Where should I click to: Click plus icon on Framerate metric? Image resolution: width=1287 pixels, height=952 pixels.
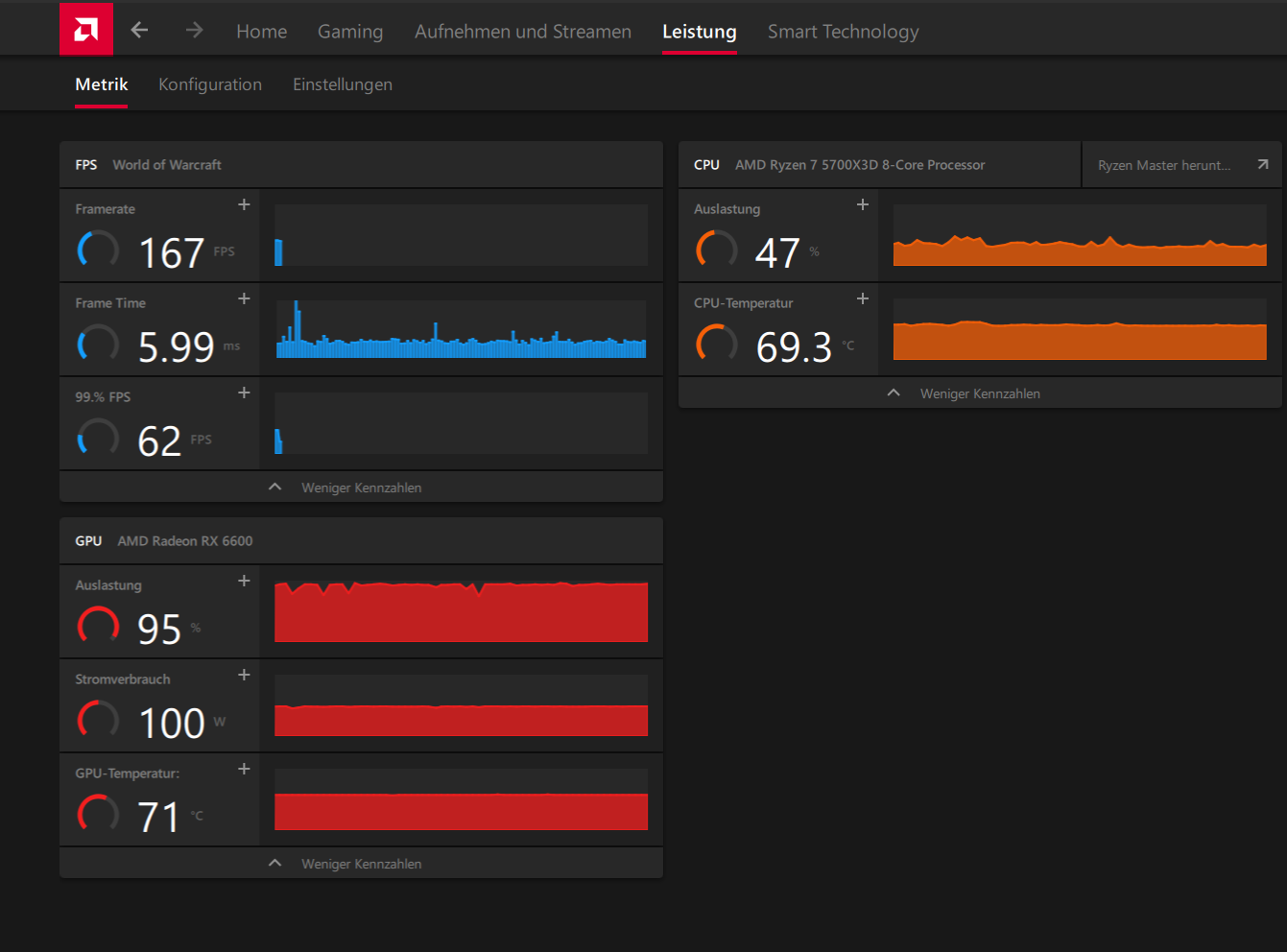point(244,204)
